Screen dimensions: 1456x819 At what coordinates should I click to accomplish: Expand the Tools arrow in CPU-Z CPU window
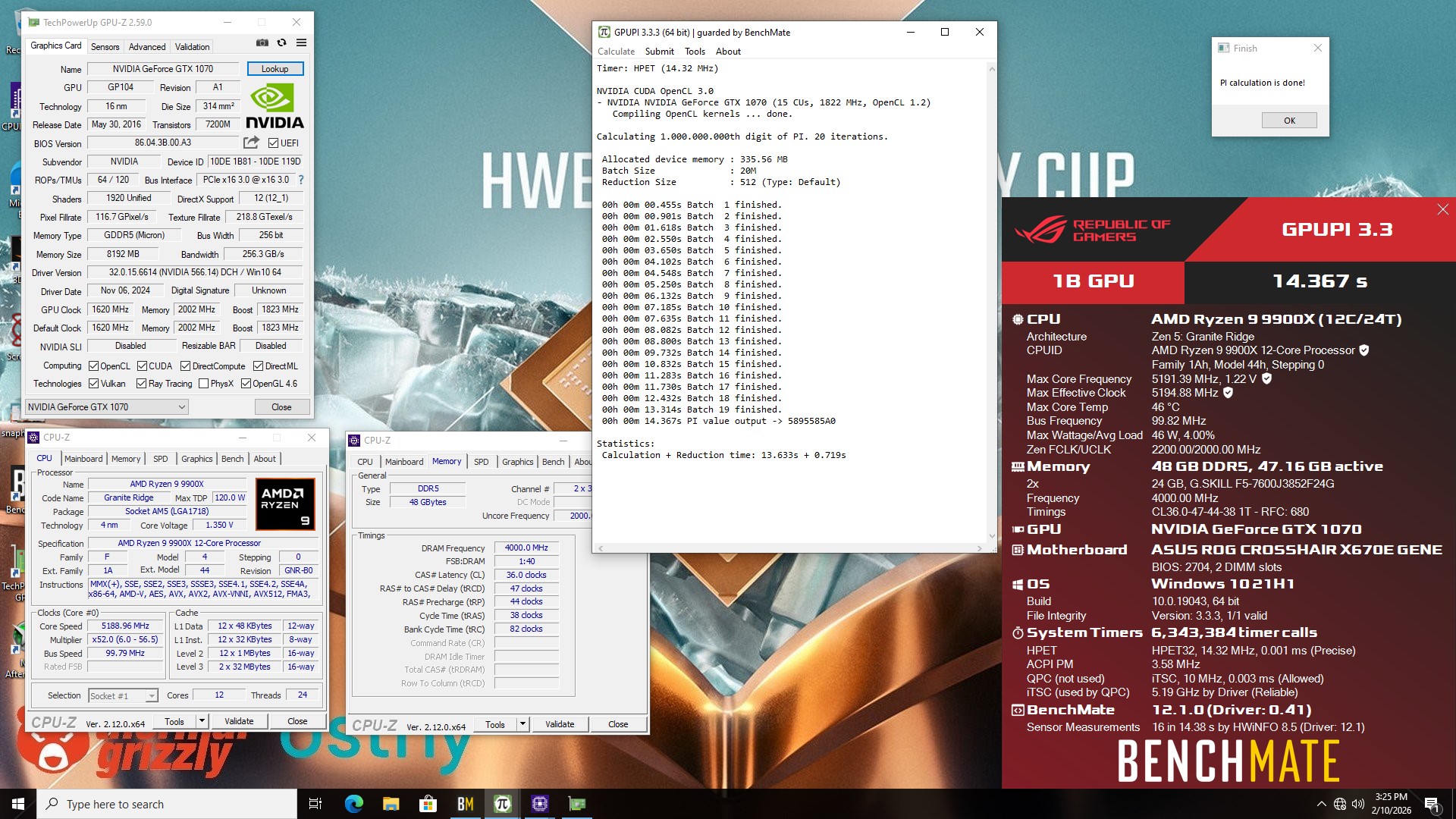click(x=202, y=721)
